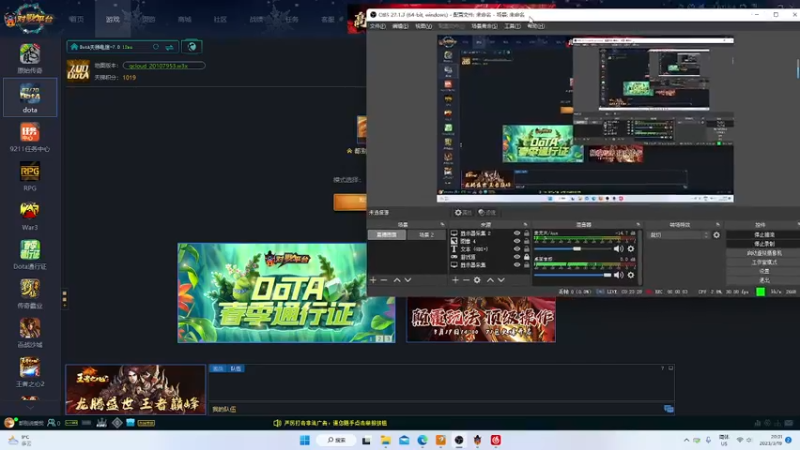Click the home icon in room bar
Image resolution: width=800 pixels, height=450 pixels.
pos(74,47)
